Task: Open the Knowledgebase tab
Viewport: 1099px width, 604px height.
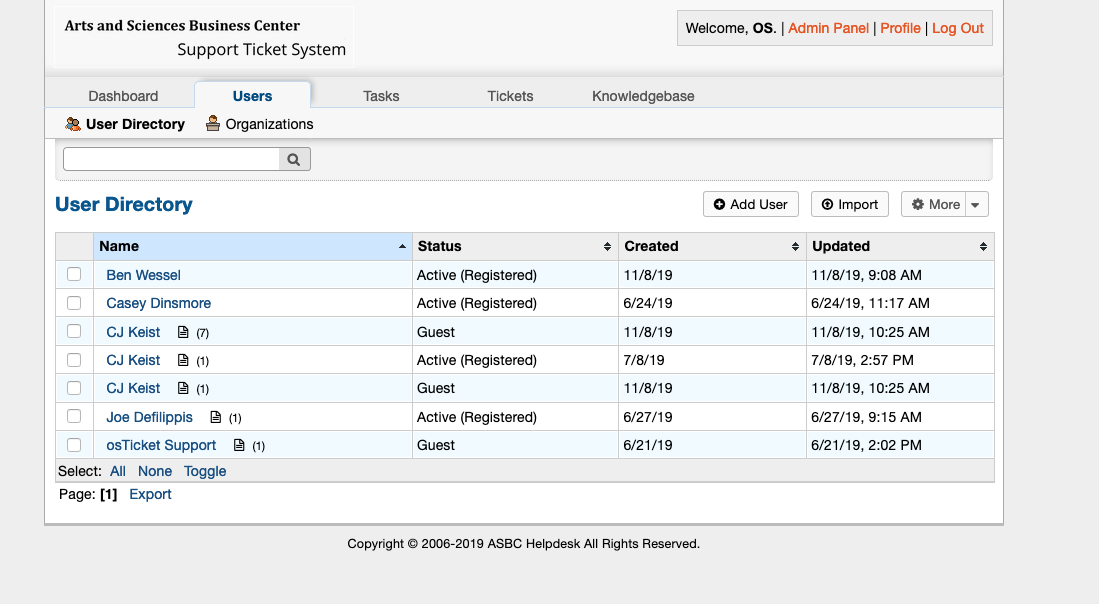Action: pyautogui.click(x=643, y=96)
